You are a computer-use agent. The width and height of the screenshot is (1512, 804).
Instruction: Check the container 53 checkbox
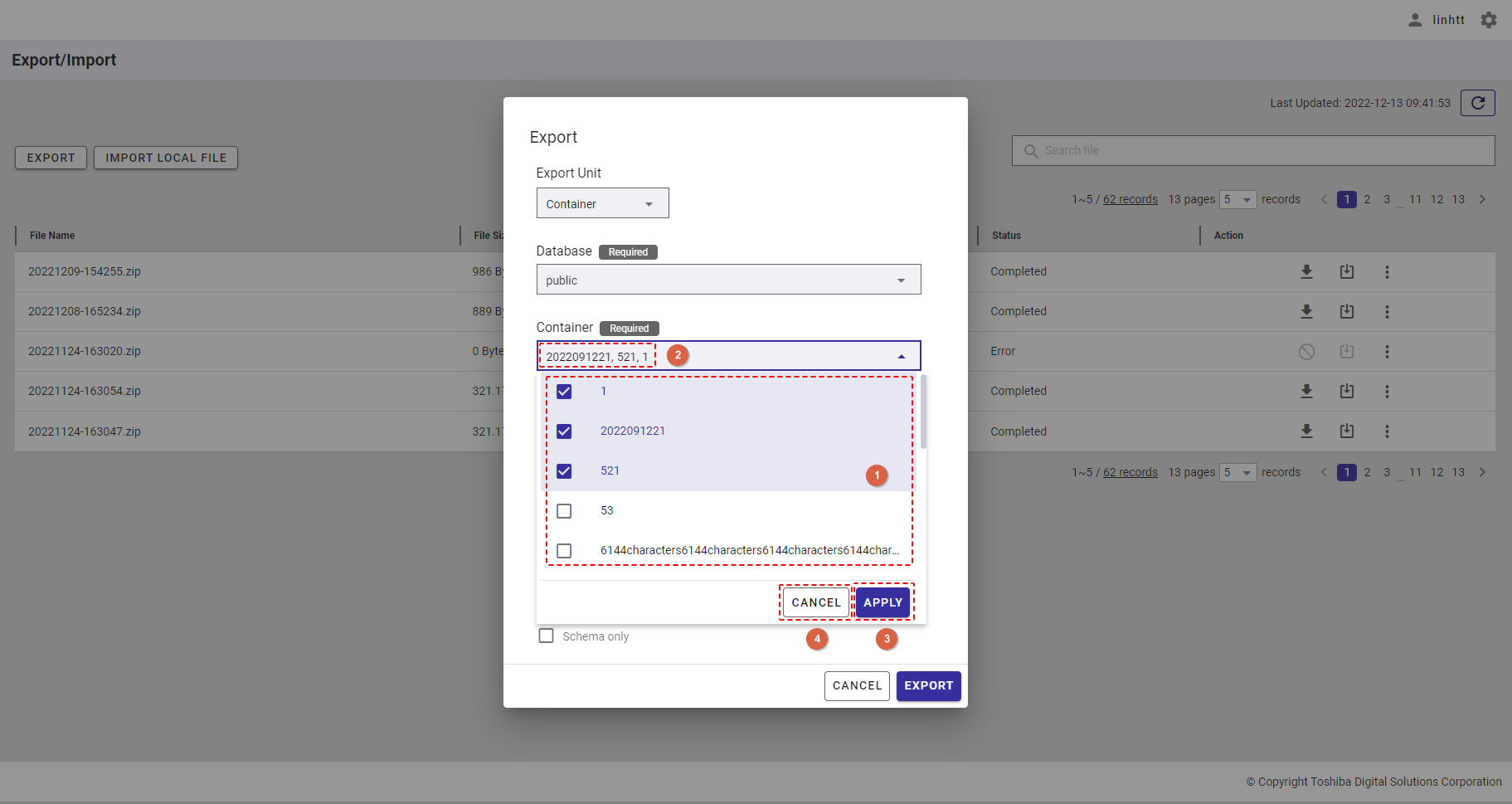tap(564, 511)
